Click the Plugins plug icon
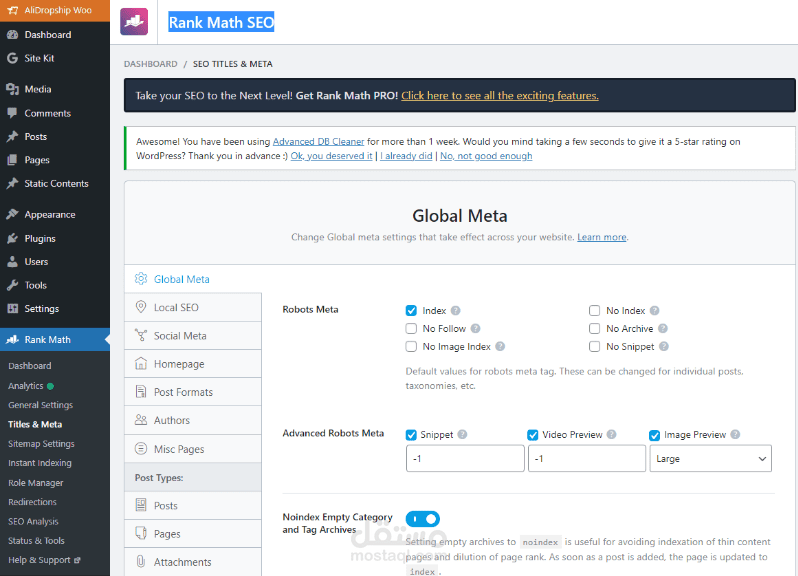The width and height of the screenshot is (798, 576). 13,238
